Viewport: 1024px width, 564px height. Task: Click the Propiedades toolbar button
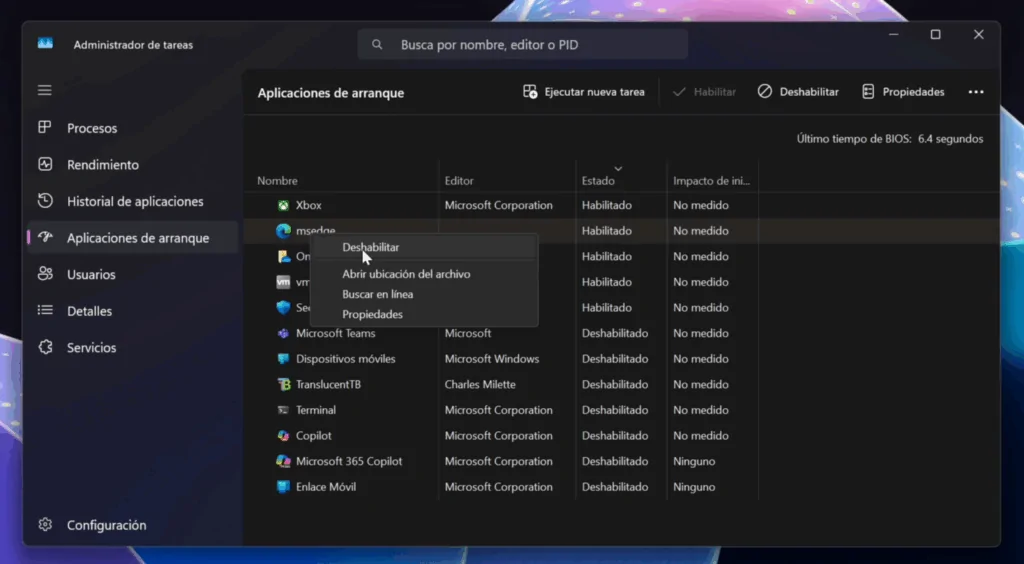coord(903,92)
